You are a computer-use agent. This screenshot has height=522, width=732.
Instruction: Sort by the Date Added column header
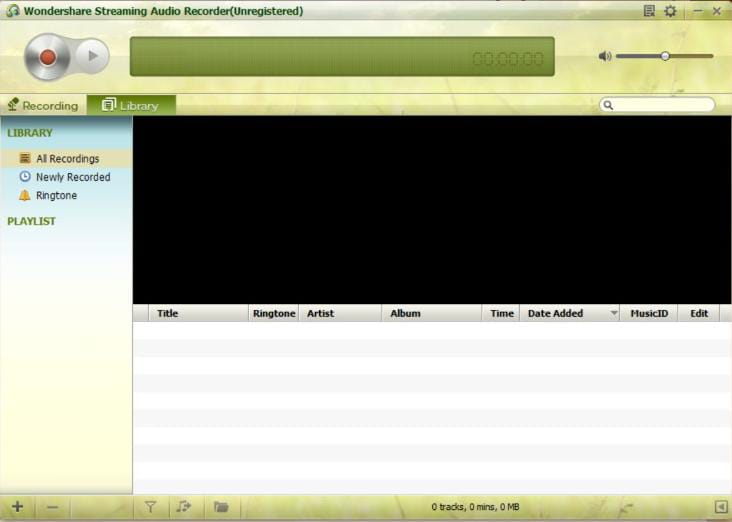pos(570,313)
